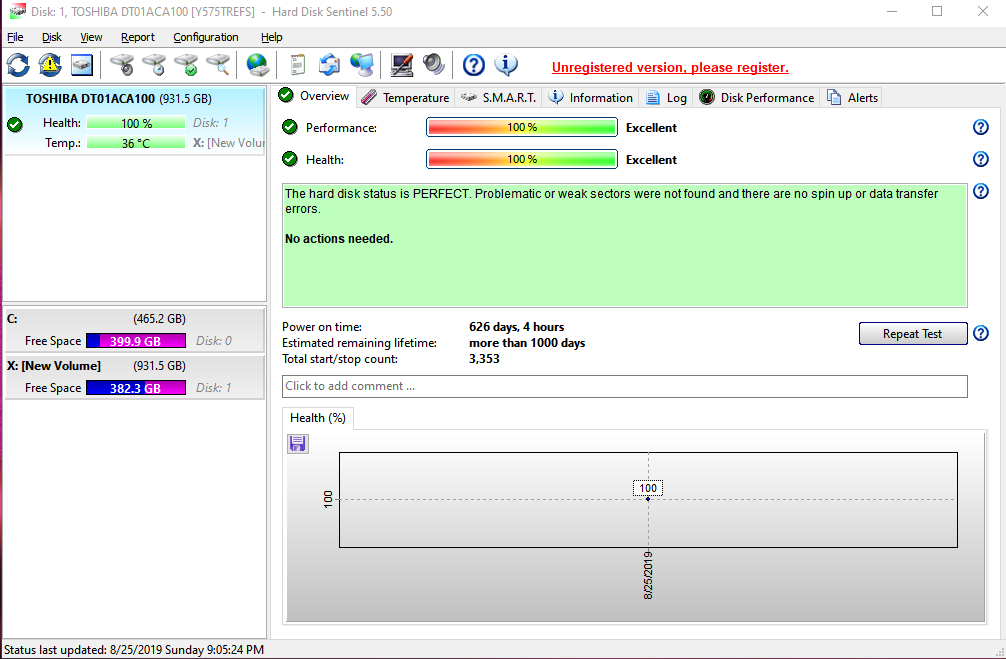
Task: Click the speaker sound toolbar icon
Action: [x=434, y=65]
